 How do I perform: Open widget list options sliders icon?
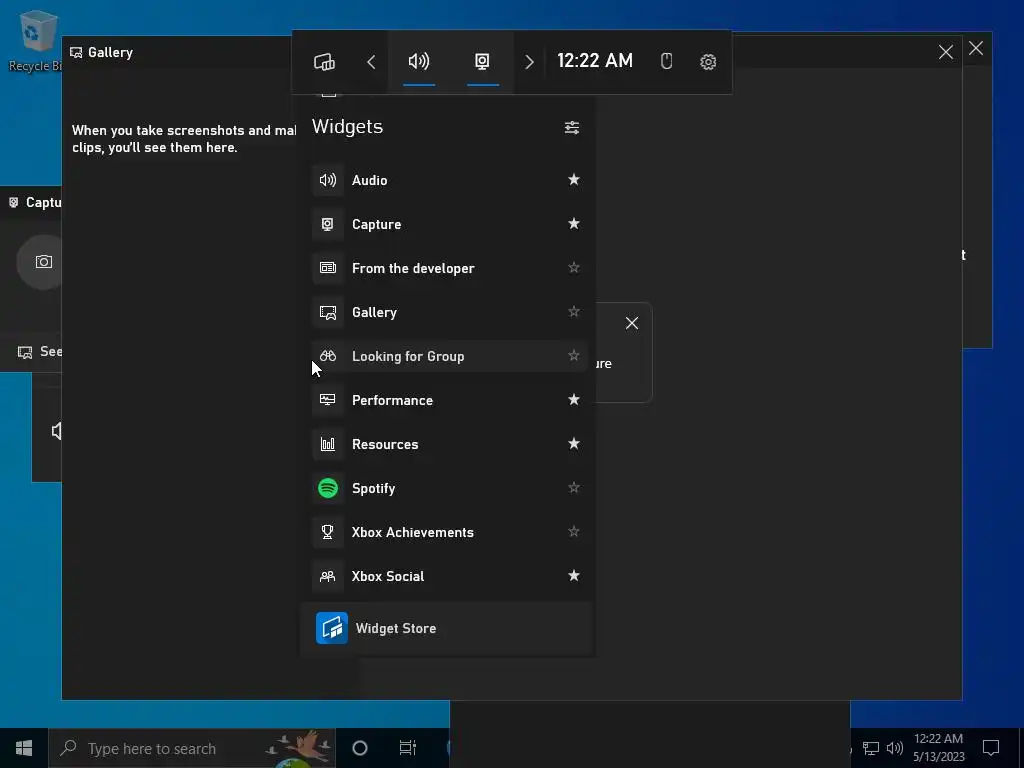coord(571,127)
